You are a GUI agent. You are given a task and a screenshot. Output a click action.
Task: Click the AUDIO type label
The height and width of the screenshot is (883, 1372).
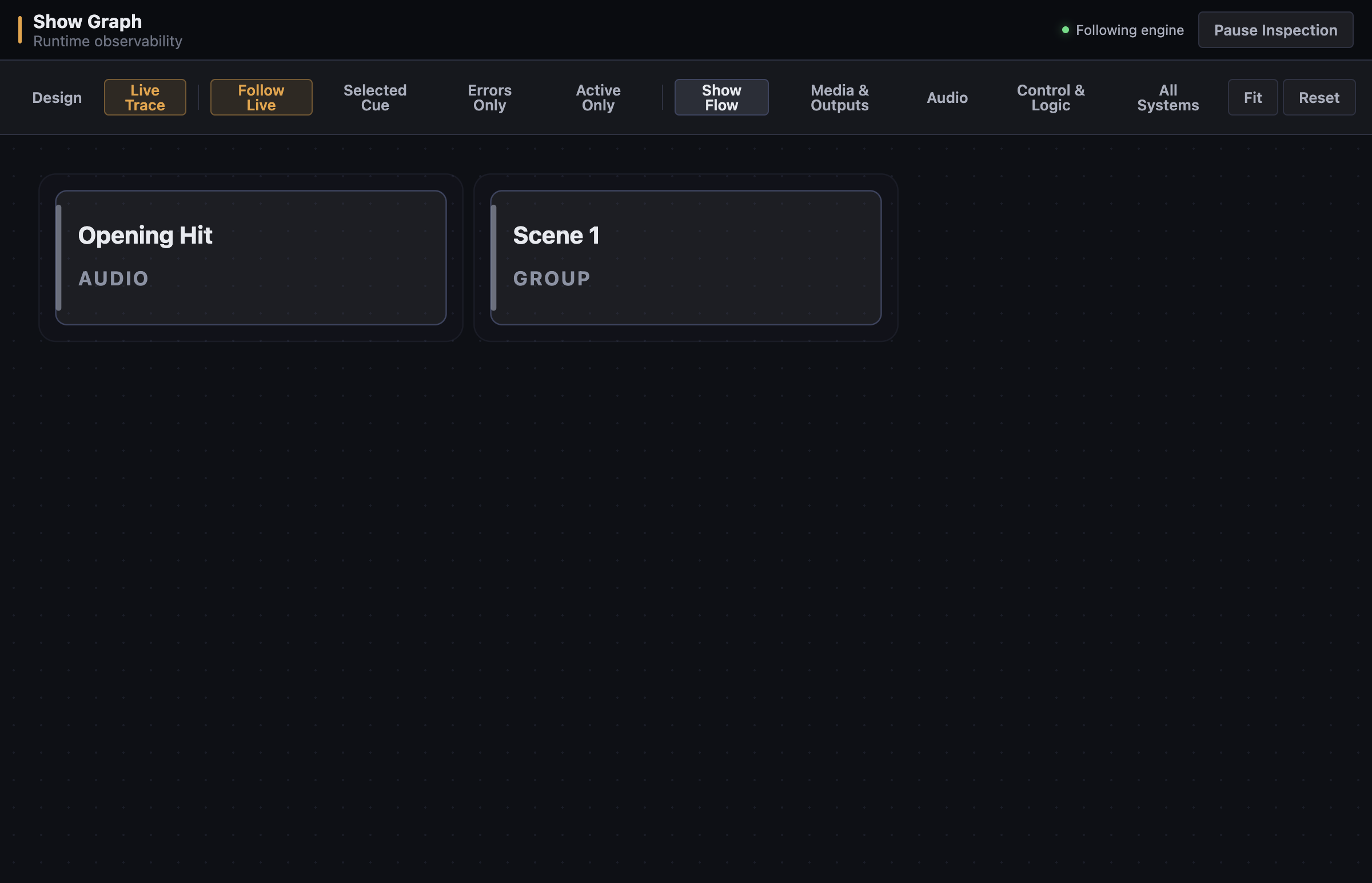pyautogui.click(x=113, y=279)
